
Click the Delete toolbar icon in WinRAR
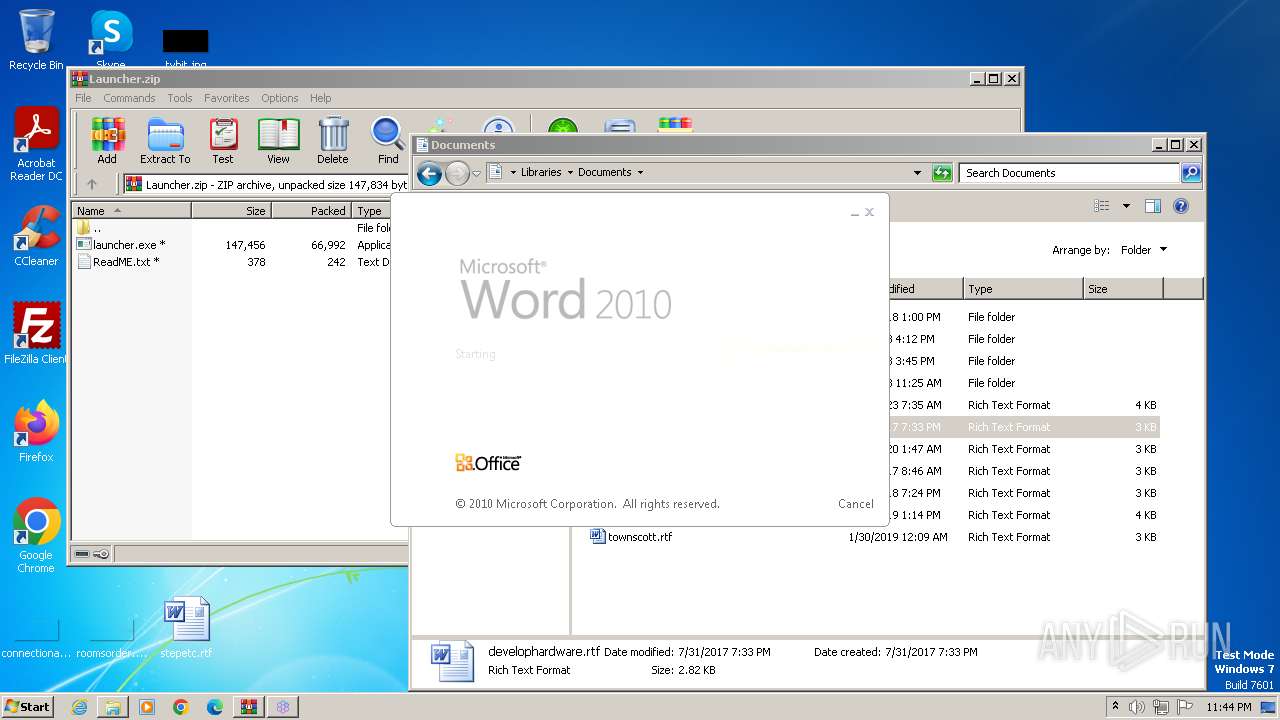tap(333, 140)
